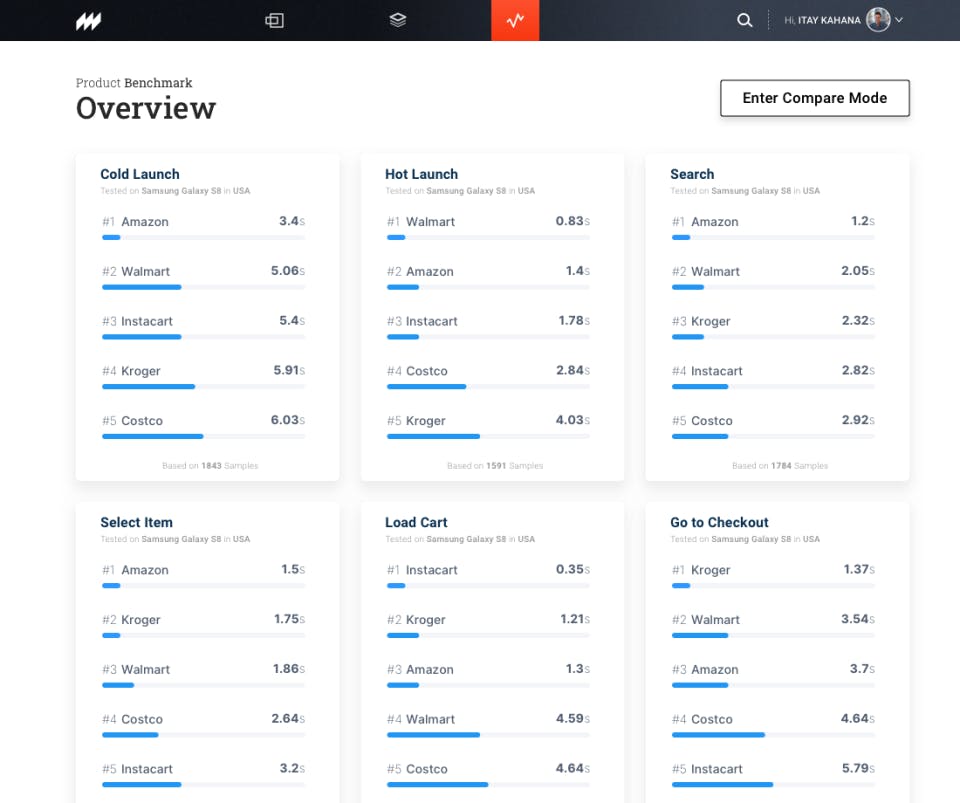This screenshot has height=803, width=960.
Task: Open the Select Item card title
Action: click(x=137, y=523)
